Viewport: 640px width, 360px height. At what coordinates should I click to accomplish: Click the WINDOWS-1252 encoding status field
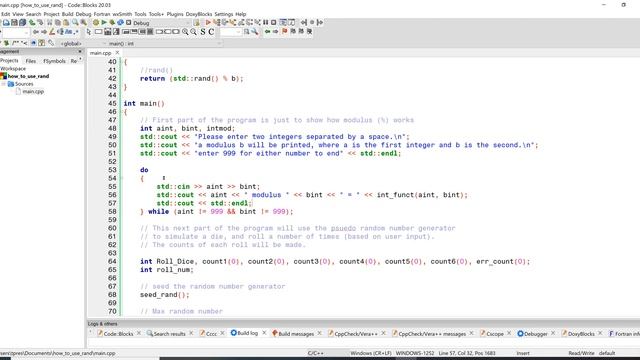[x=415, y=353]
